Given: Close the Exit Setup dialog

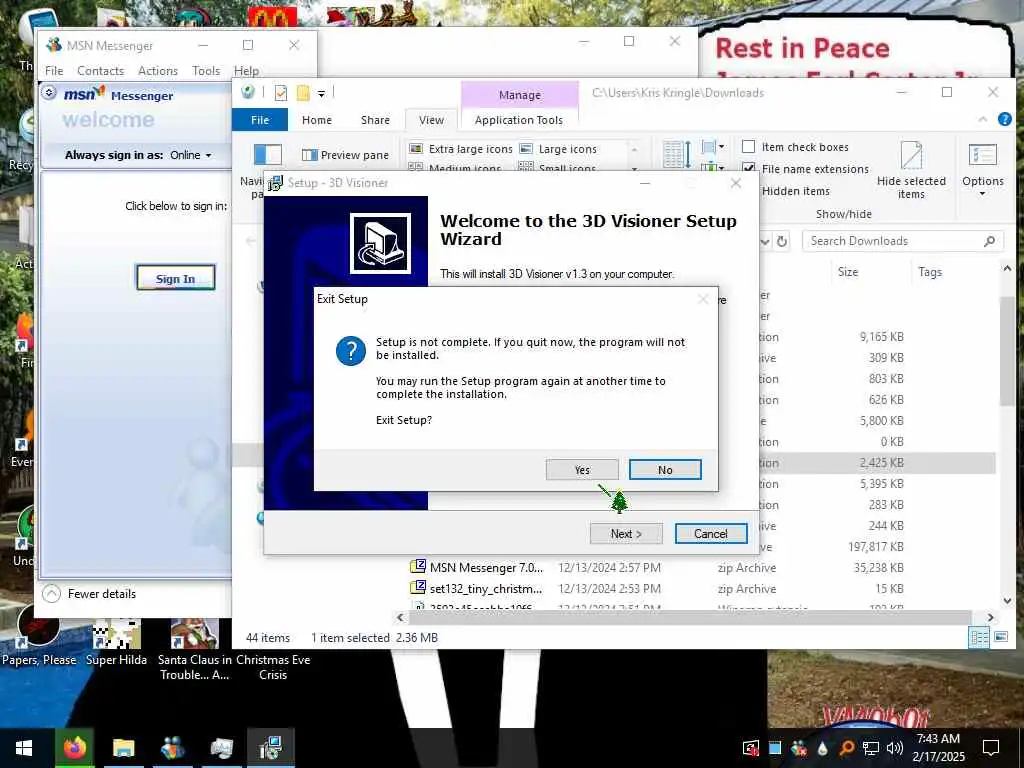Looking at the screenshot, I should tap(703, 299).
